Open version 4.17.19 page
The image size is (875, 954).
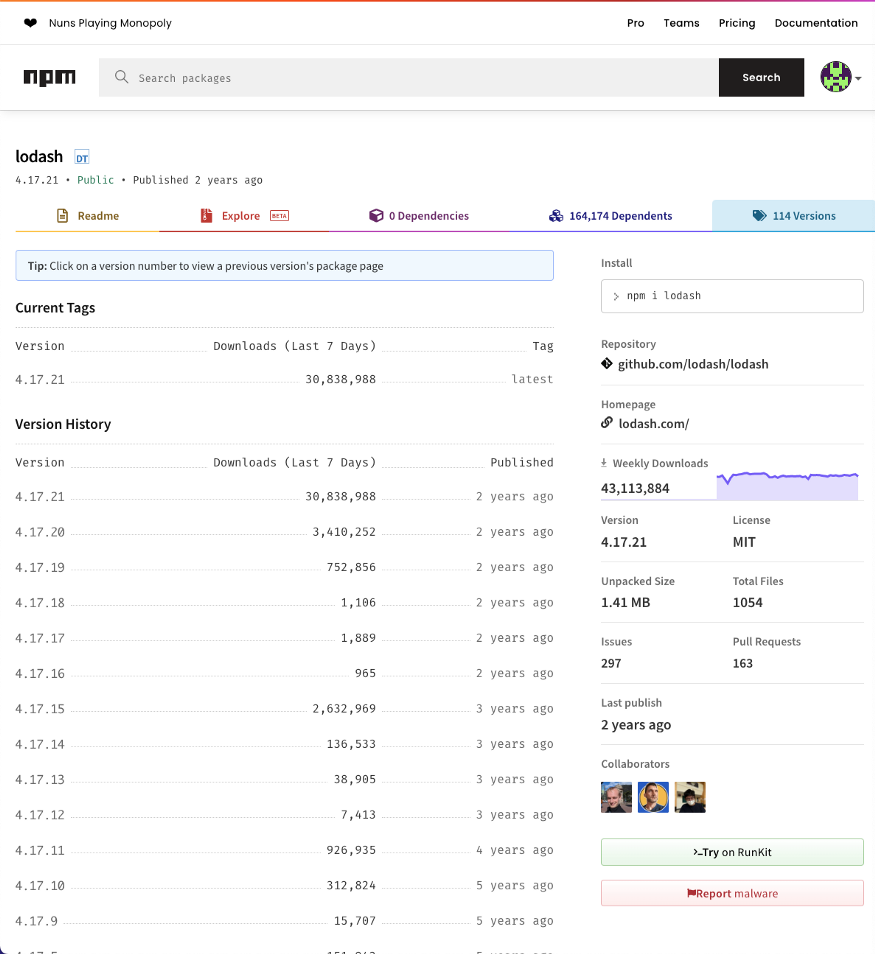click(x=40, y=567)
